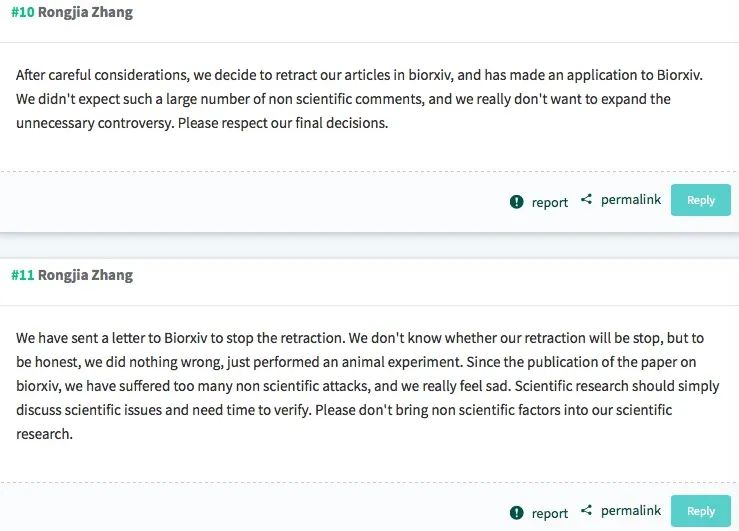Open the permalink text link for comment #11
739x531 pixels.
630,511
